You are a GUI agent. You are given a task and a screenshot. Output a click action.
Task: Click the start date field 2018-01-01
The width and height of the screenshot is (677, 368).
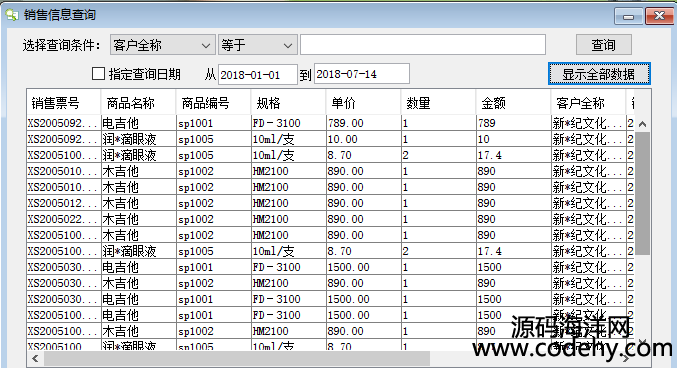tap(258, 74)
